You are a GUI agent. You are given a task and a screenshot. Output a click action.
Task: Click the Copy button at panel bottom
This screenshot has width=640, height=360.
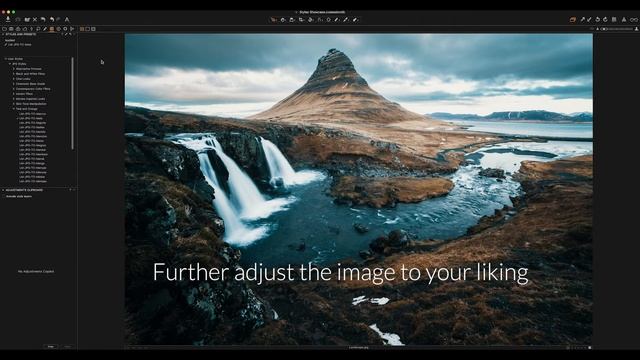[x=51, y=347]
